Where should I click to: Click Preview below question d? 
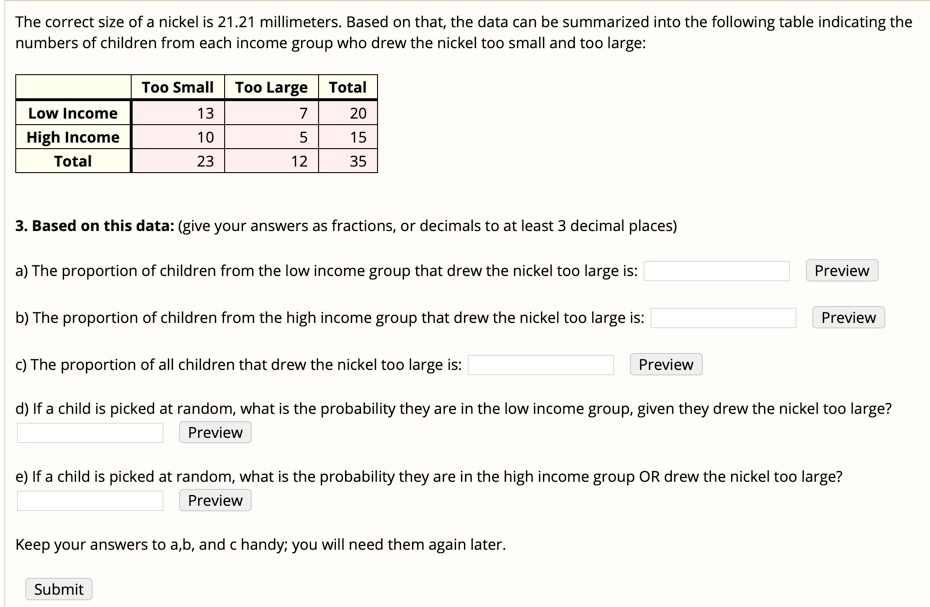[214, 432]
